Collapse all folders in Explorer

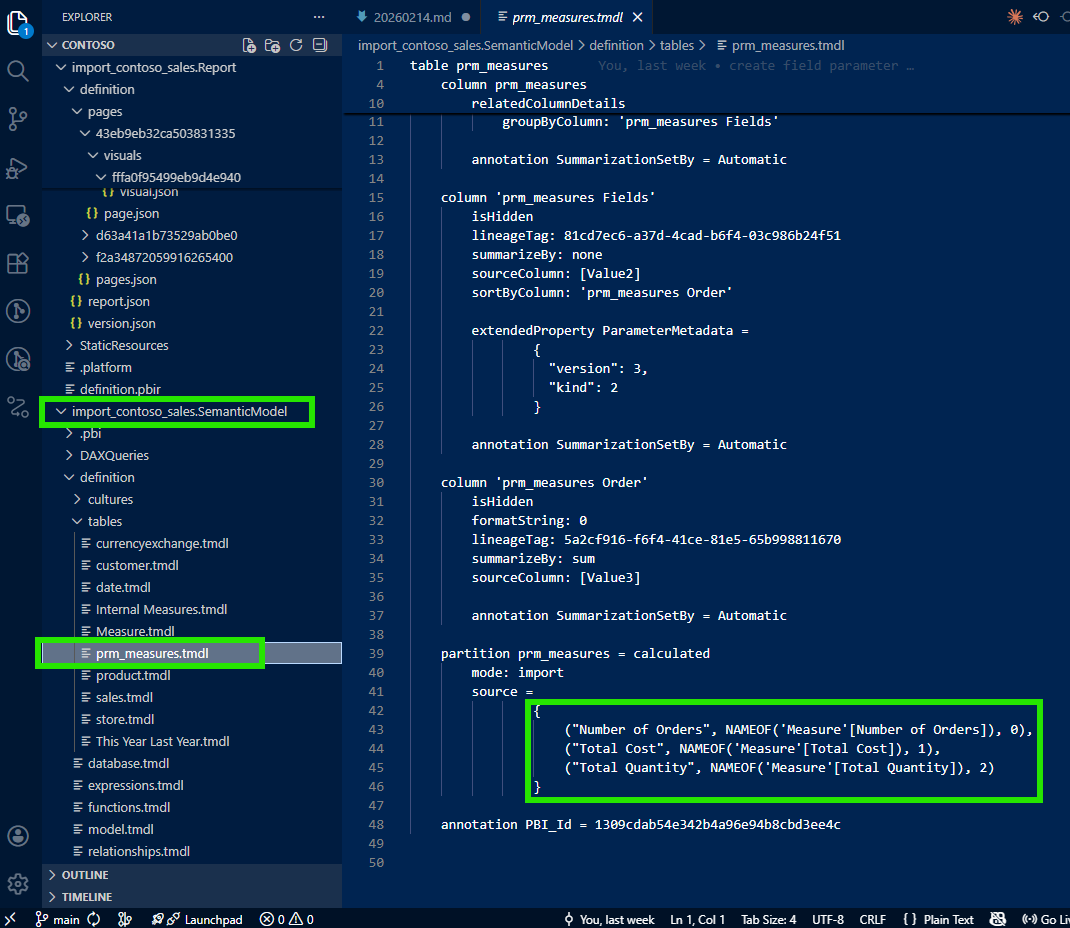pyautogui.click(x=319, y=45)
